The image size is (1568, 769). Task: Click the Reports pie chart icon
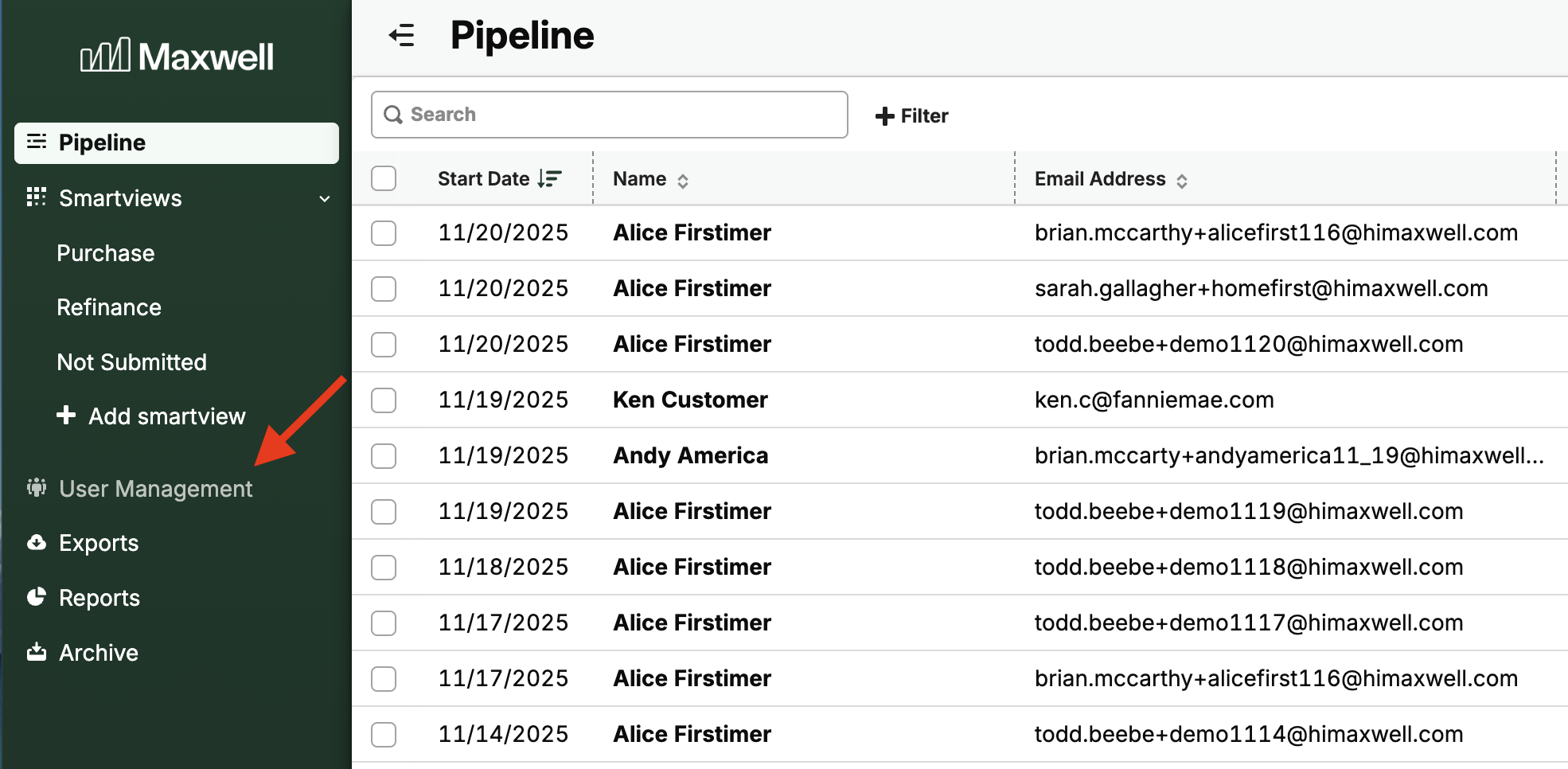click(37, 597)
